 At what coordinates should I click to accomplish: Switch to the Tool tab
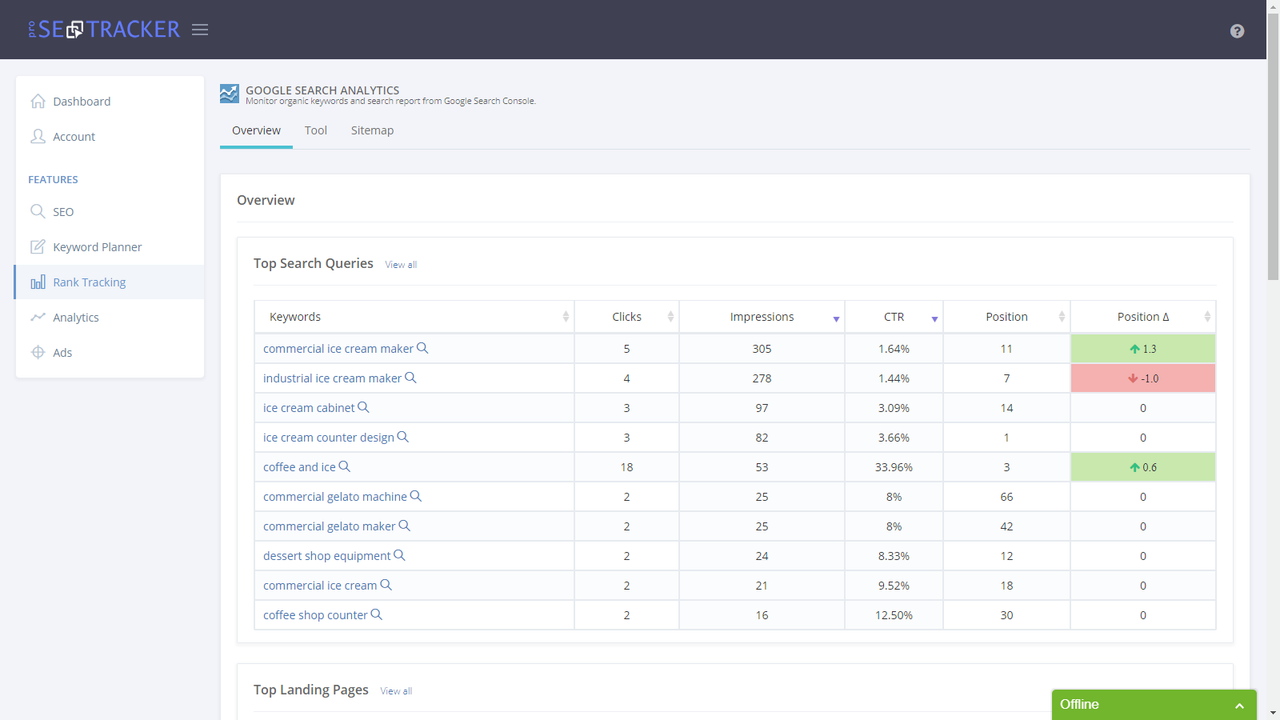[316, 130]
